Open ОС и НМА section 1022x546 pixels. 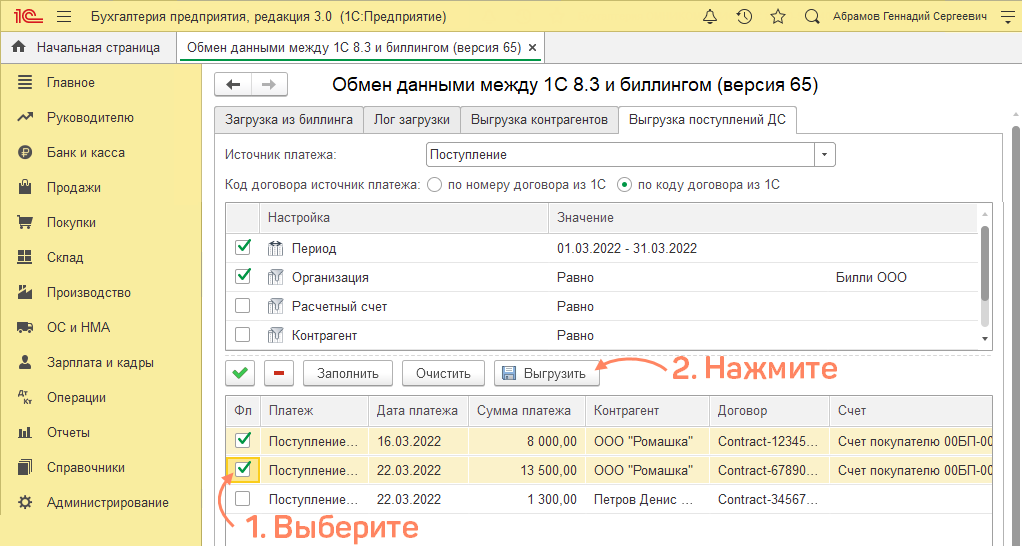[78, 327]
